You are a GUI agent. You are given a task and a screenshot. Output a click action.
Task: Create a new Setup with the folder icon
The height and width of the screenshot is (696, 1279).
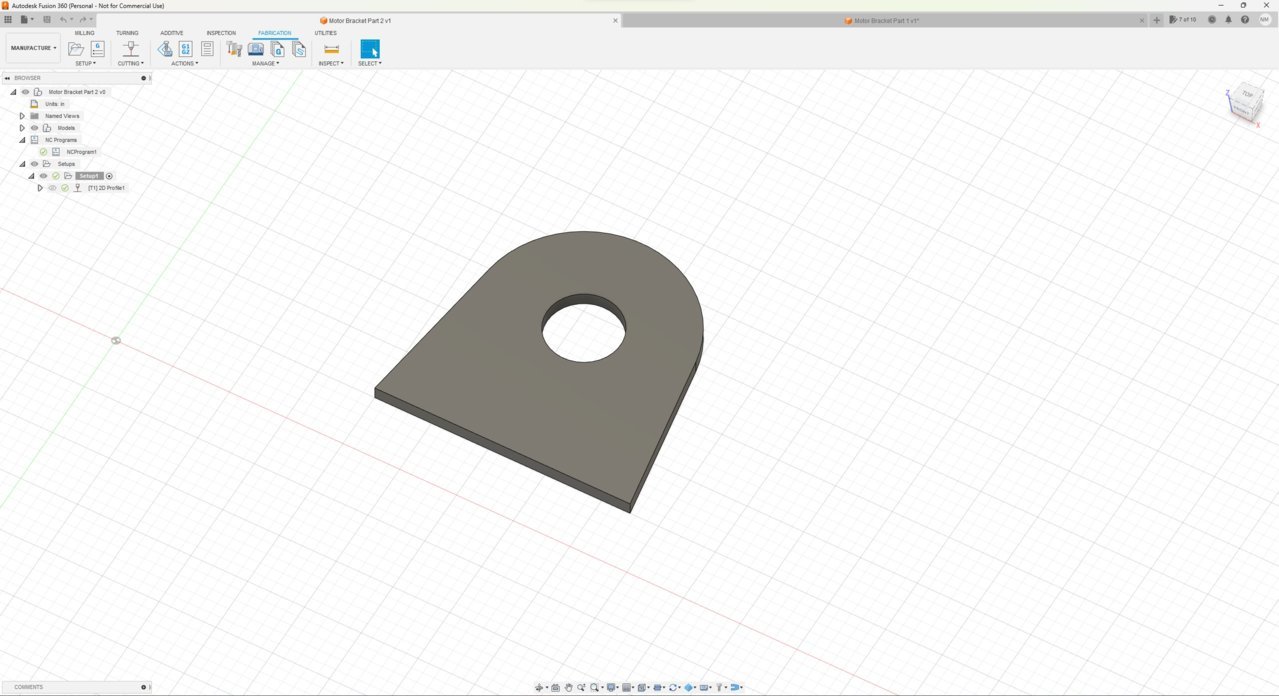click(76, 49)
